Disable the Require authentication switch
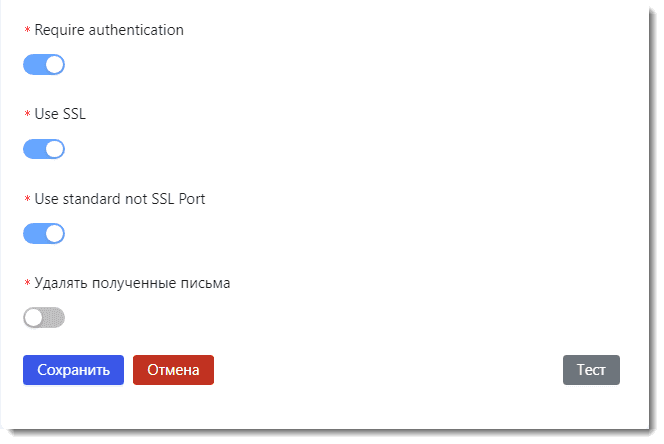Viewport: 664px width, 444px height. coord(43,65)
